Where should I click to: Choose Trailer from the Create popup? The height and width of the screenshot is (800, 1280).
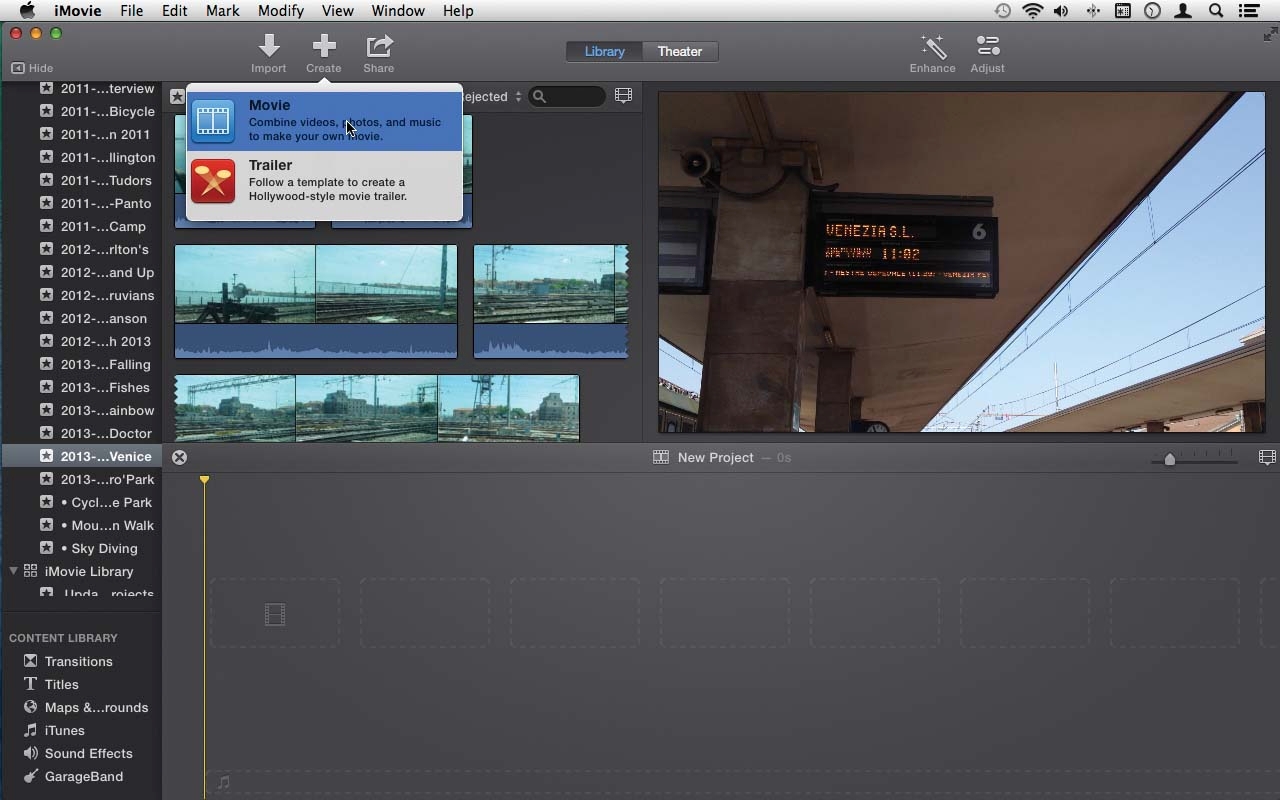(x=324, y=180)
